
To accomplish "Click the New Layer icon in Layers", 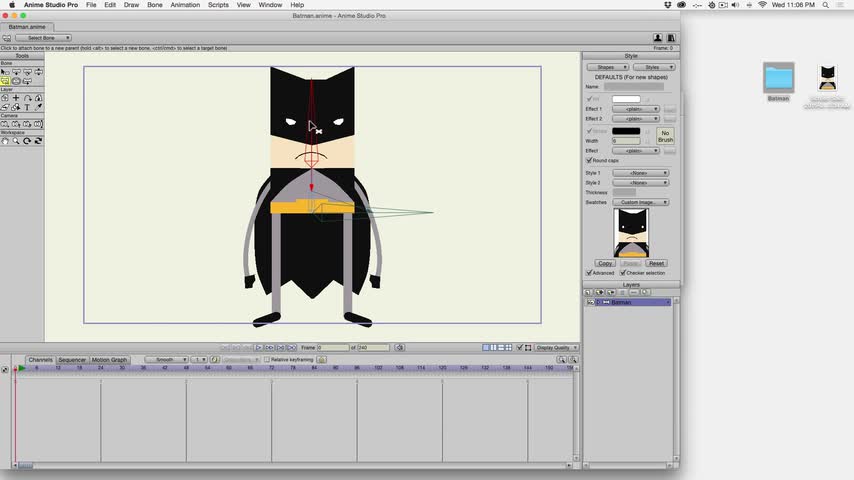I will (x=588, y=293).
